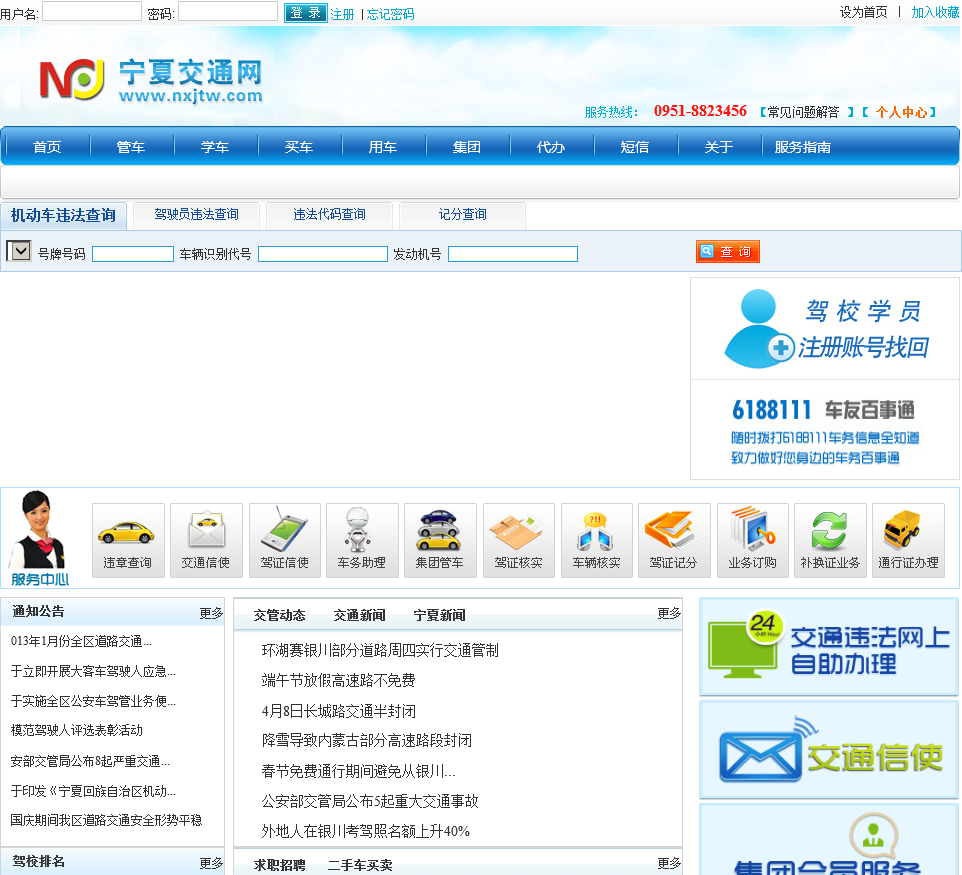The image size is (962, 875).
Task: Switch to the 驾驶员违法查询 tab
Action: pos(196,215)
